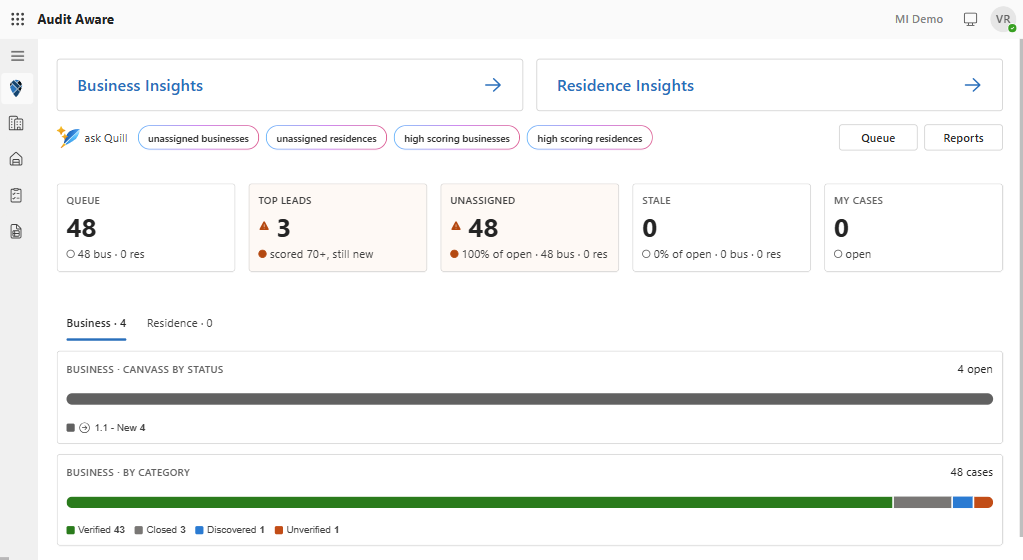Click the green Verified bar segment
This screenshot has height=560, width=1023.
480,502
